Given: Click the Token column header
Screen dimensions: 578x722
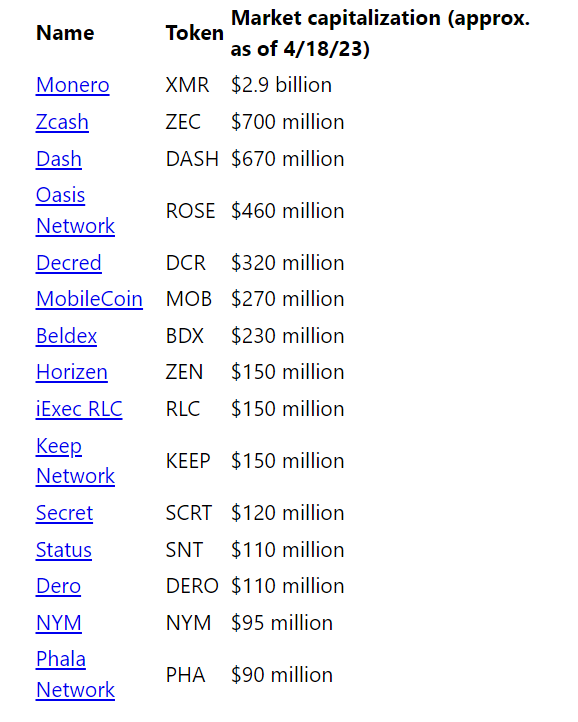Looking at the screenshot, I should tap(195, 33).
